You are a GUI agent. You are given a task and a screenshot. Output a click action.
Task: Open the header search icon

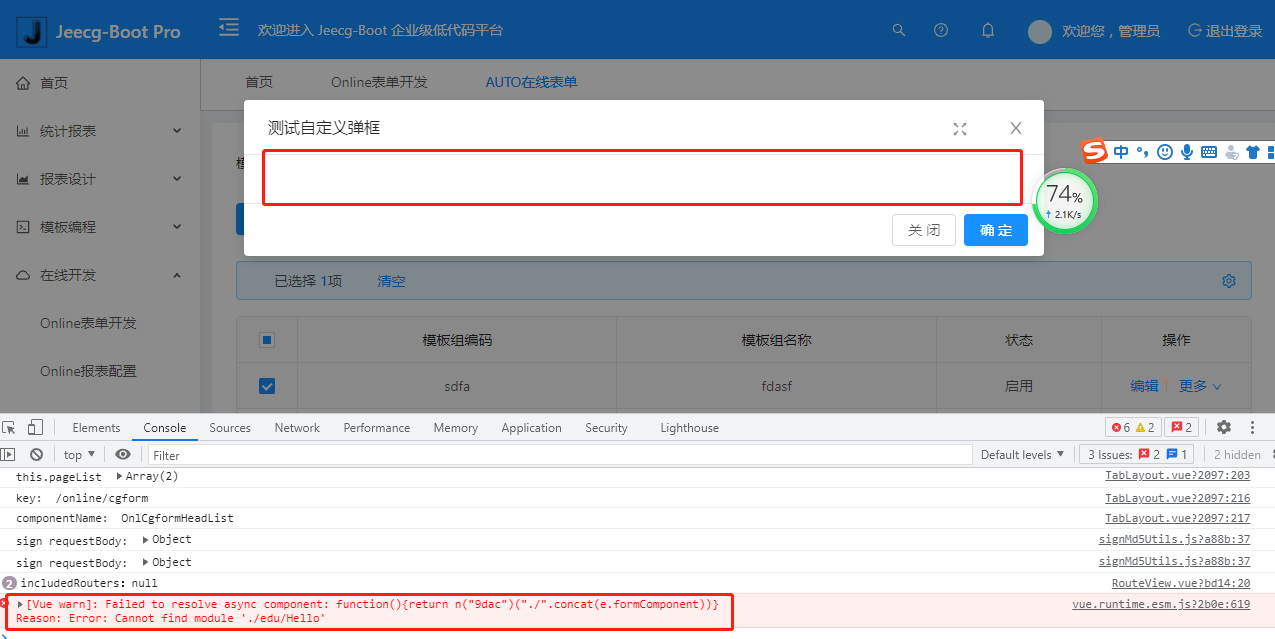coord(899,30)
